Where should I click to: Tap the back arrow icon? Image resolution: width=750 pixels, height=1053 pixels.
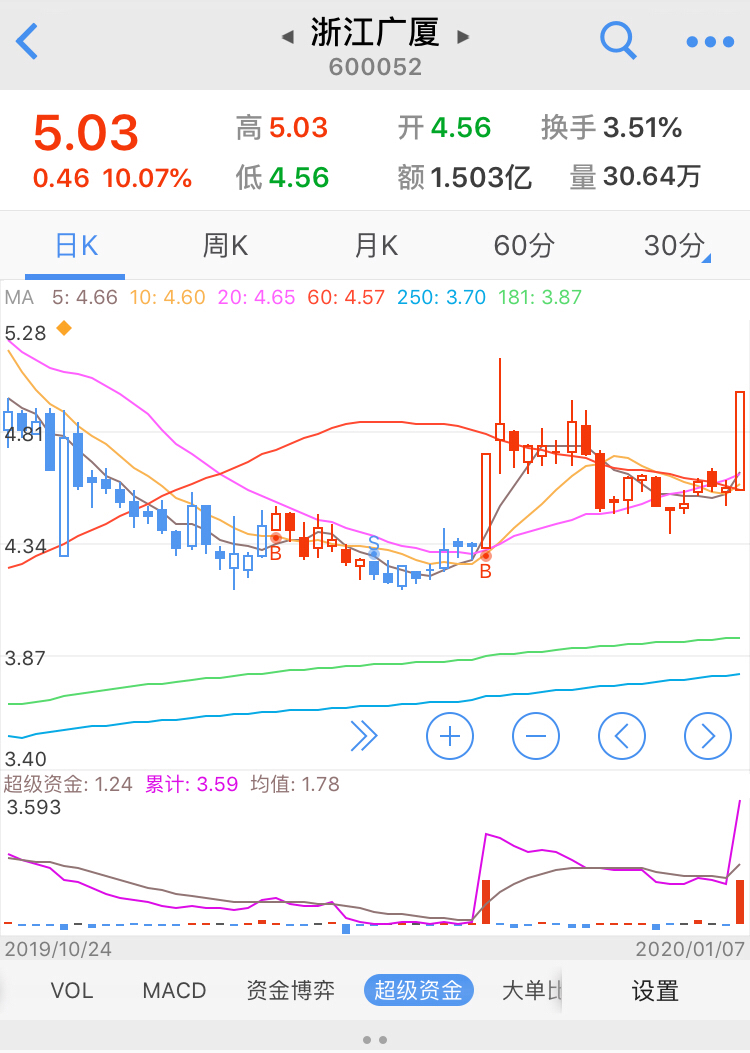27,42
